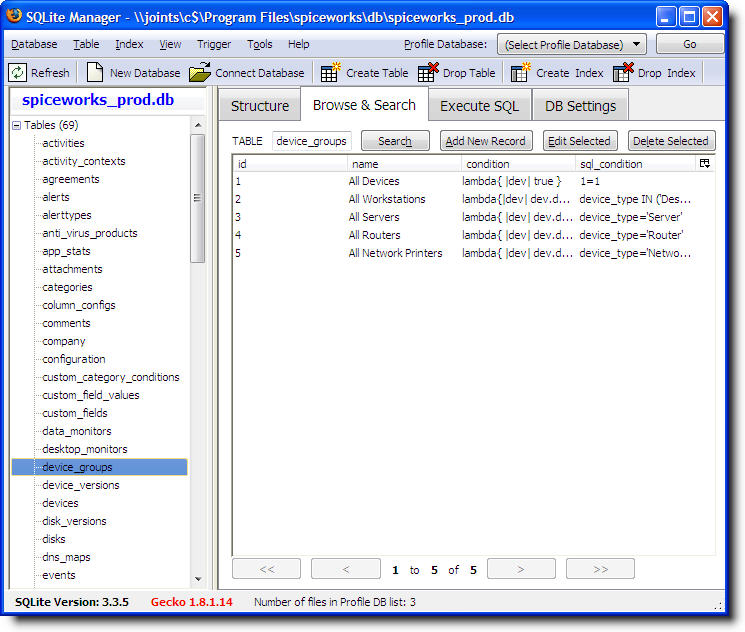Click table list scrollbar down arrow
Screen dimensions: 745x632
point(198,579)
